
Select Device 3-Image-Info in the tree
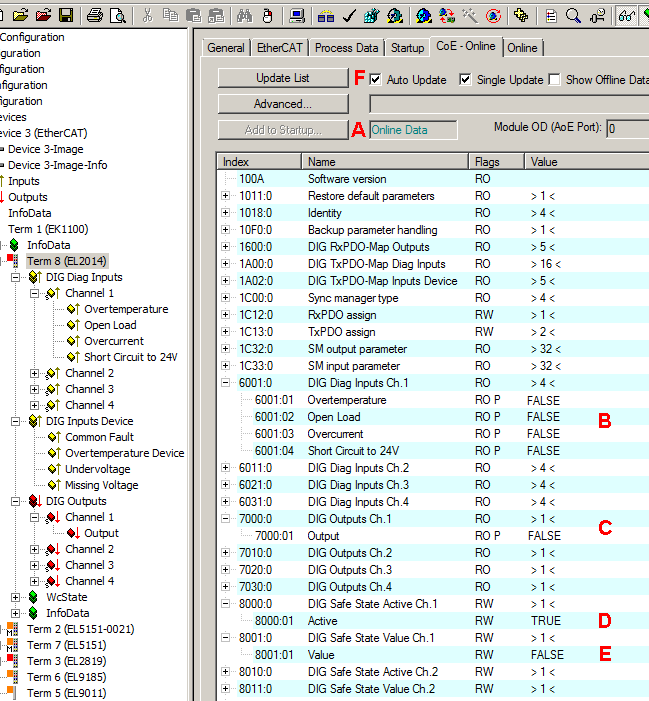[58, 165]
